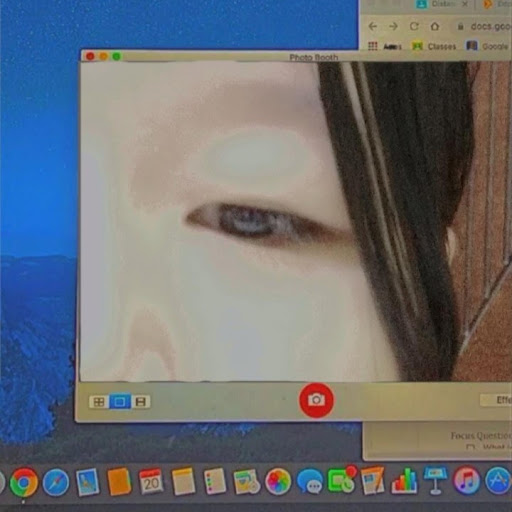
Task: Reload the page in the browser window
Action: 414,26
